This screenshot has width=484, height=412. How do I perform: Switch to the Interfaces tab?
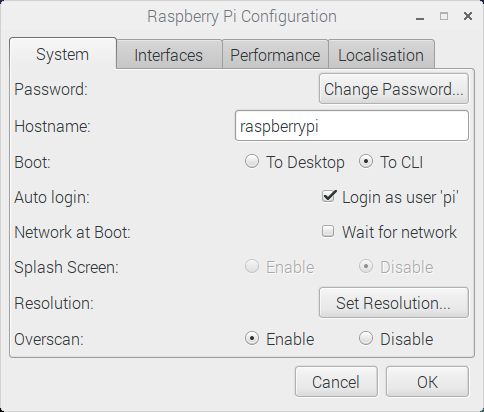169,54
